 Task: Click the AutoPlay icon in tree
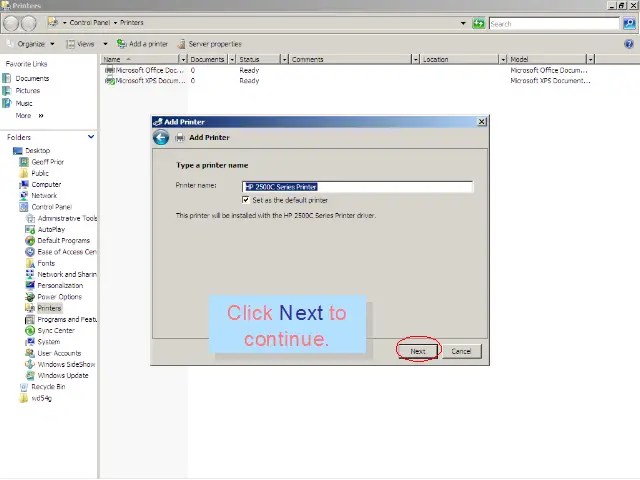point(30,229)
